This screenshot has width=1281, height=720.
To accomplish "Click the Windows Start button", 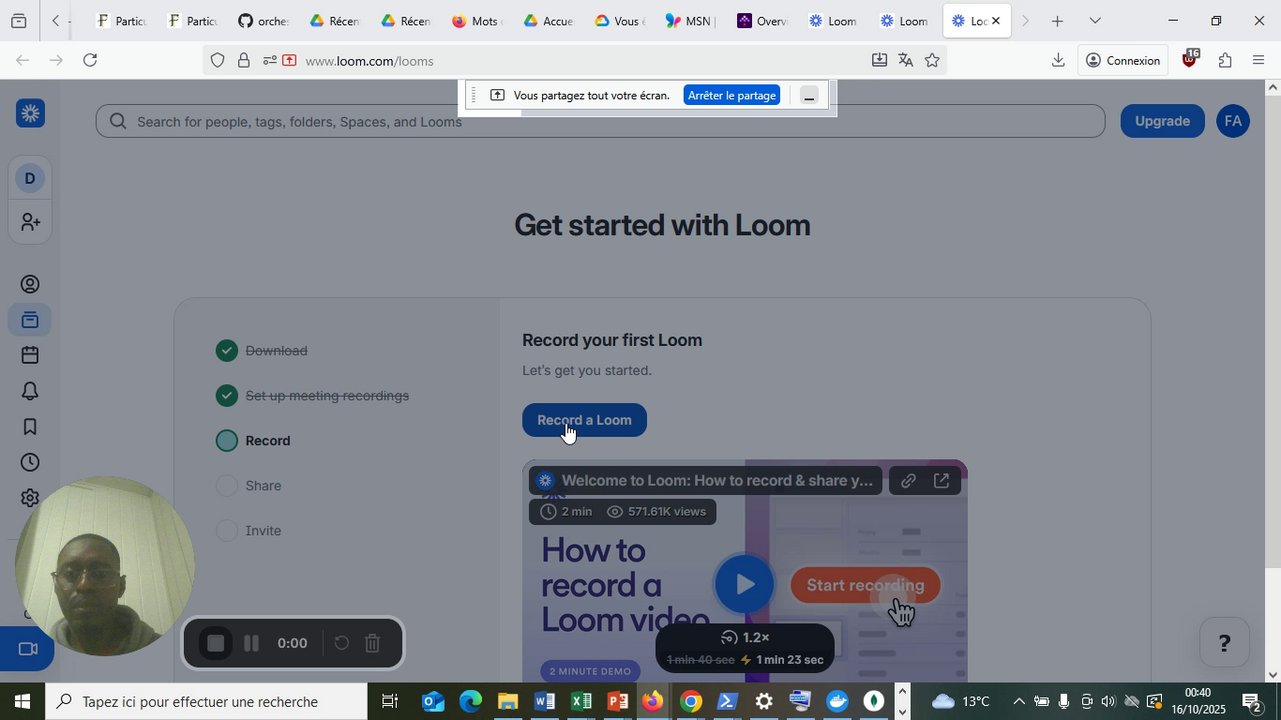I will coord(22,702).
